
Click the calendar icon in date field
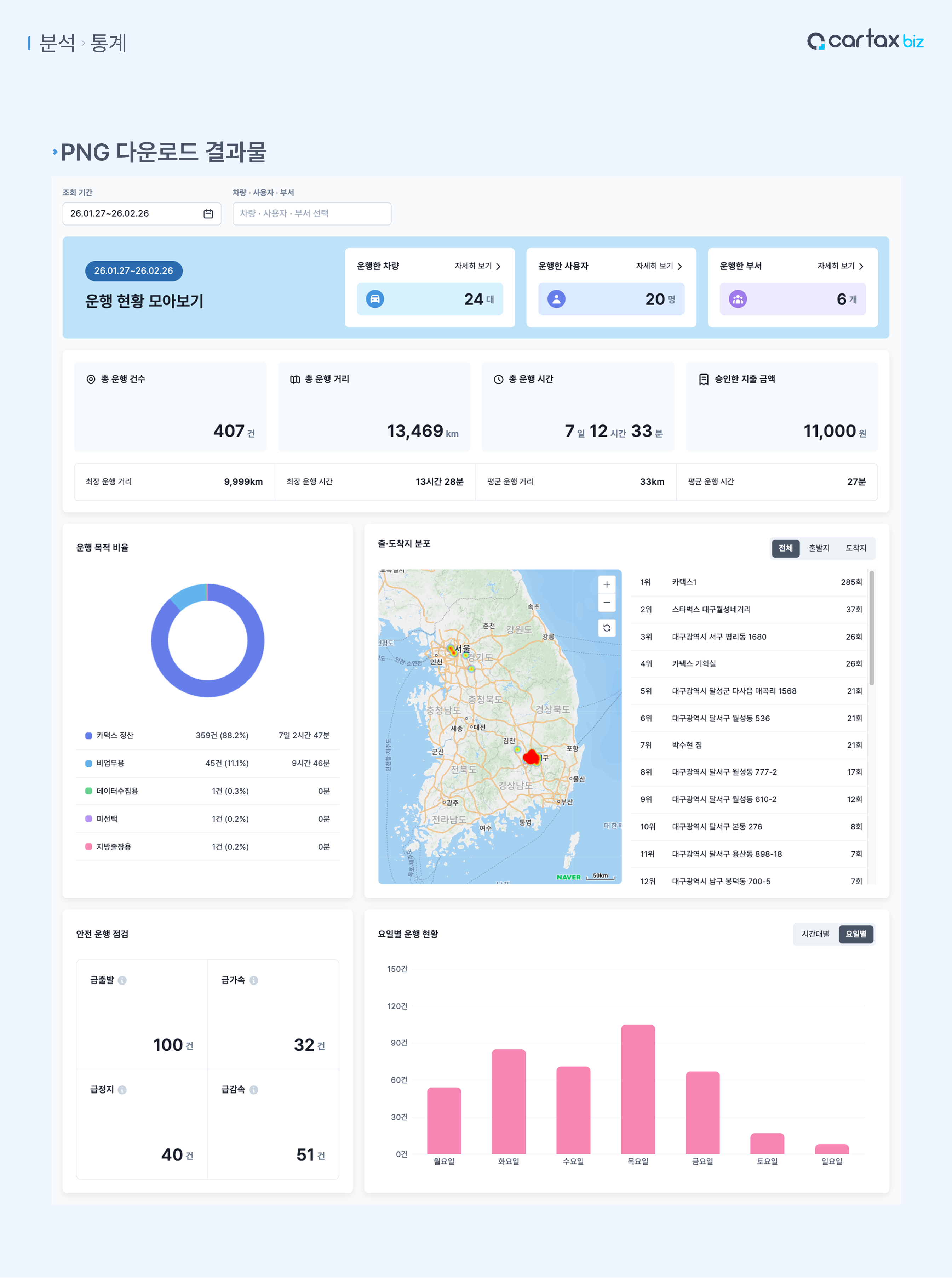pos(208,214)
